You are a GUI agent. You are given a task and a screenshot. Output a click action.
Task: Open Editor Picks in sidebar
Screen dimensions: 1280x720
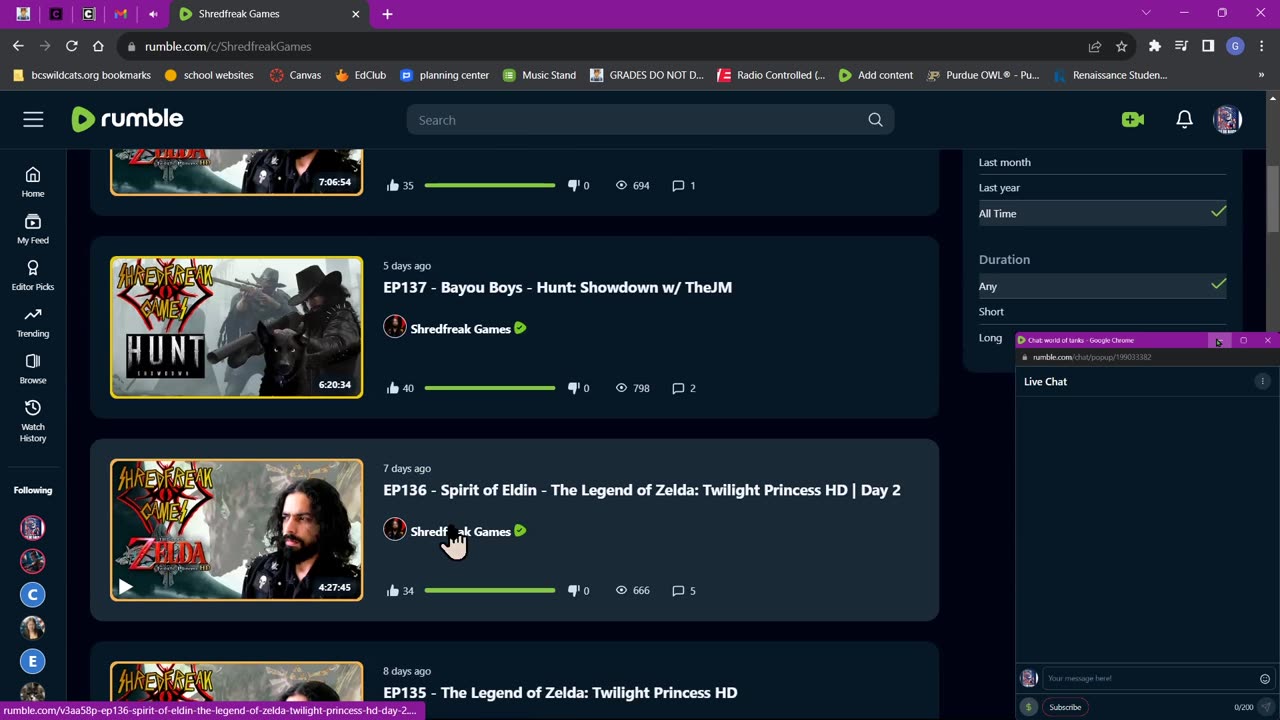coord(33,275)
